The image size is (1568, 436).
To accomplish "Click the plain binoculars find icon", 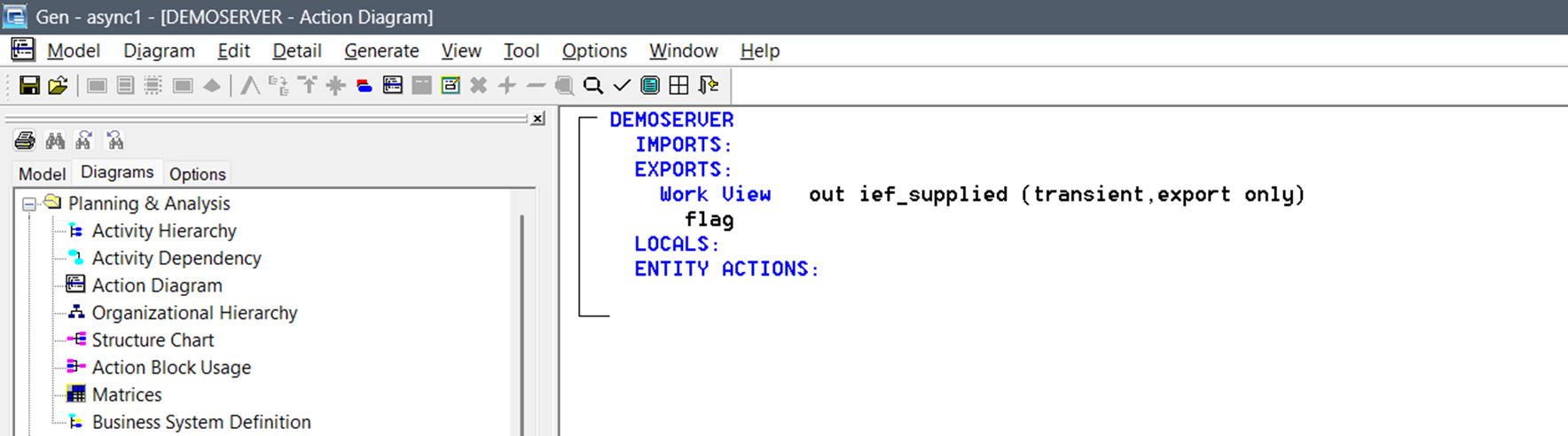I will pos(55,140).
